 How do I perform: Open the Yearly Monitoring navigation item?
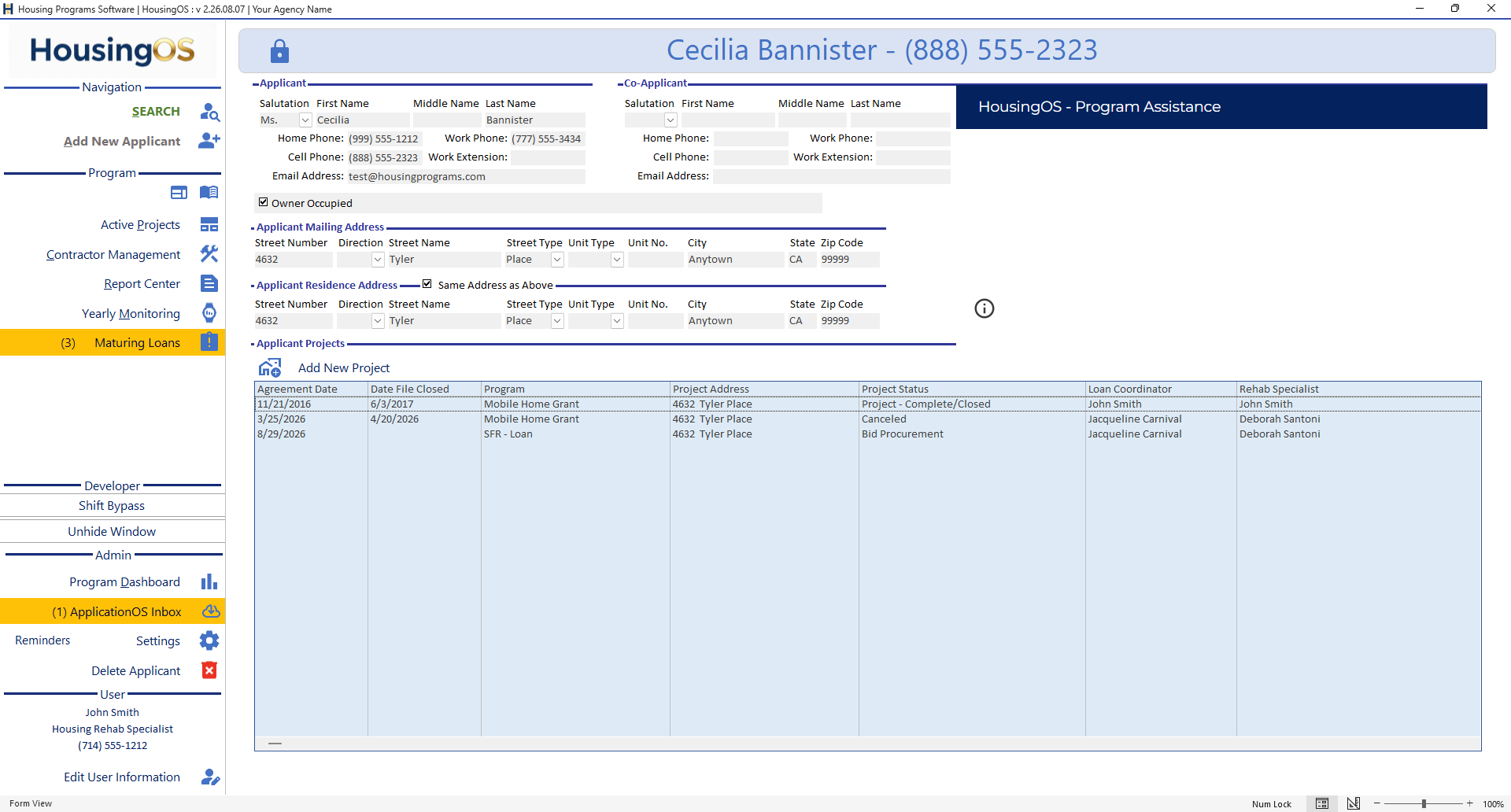point(131,314)
